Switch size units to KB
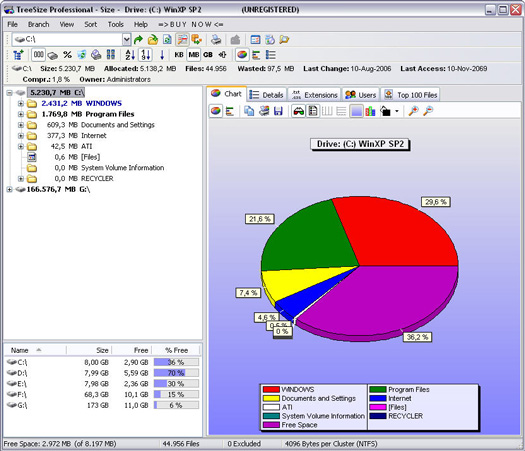Image resolution: width=525 pixels, height=451 pixels. (179, 55)
